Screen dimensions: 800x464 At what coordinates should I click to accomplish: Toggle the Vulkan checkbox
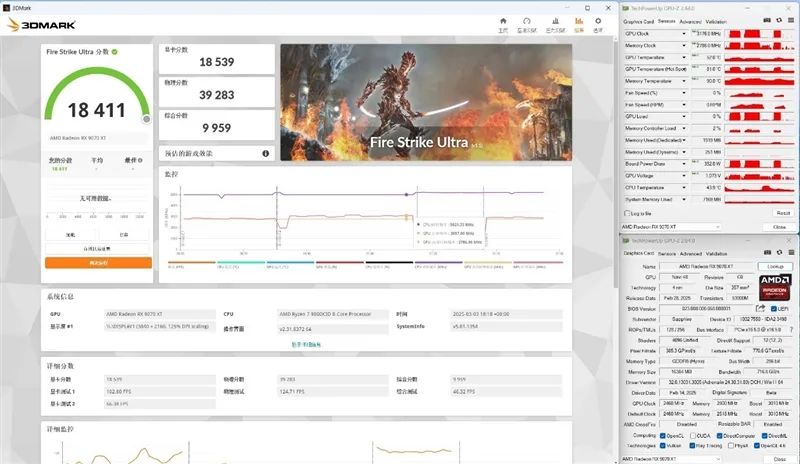click(663, 445)
